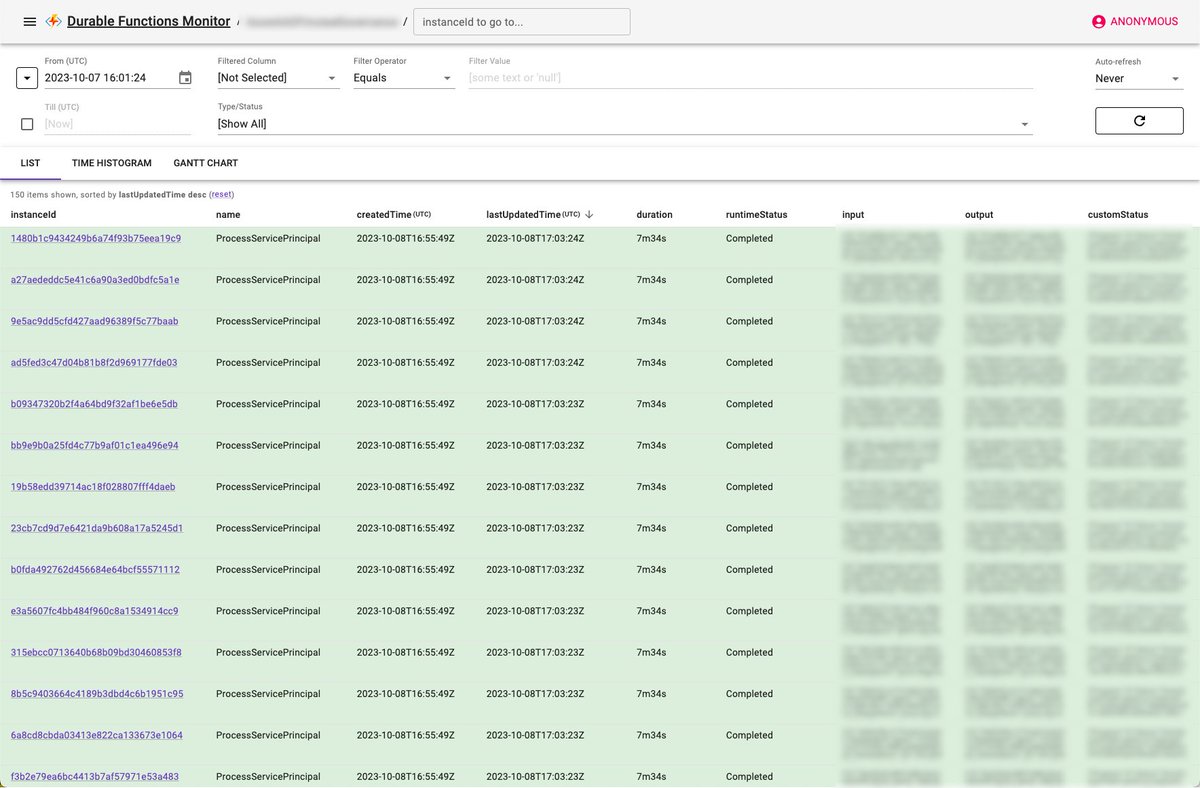Click the input column header
The width and height of the screenshot is (1200, 788).
coord(853,214)
